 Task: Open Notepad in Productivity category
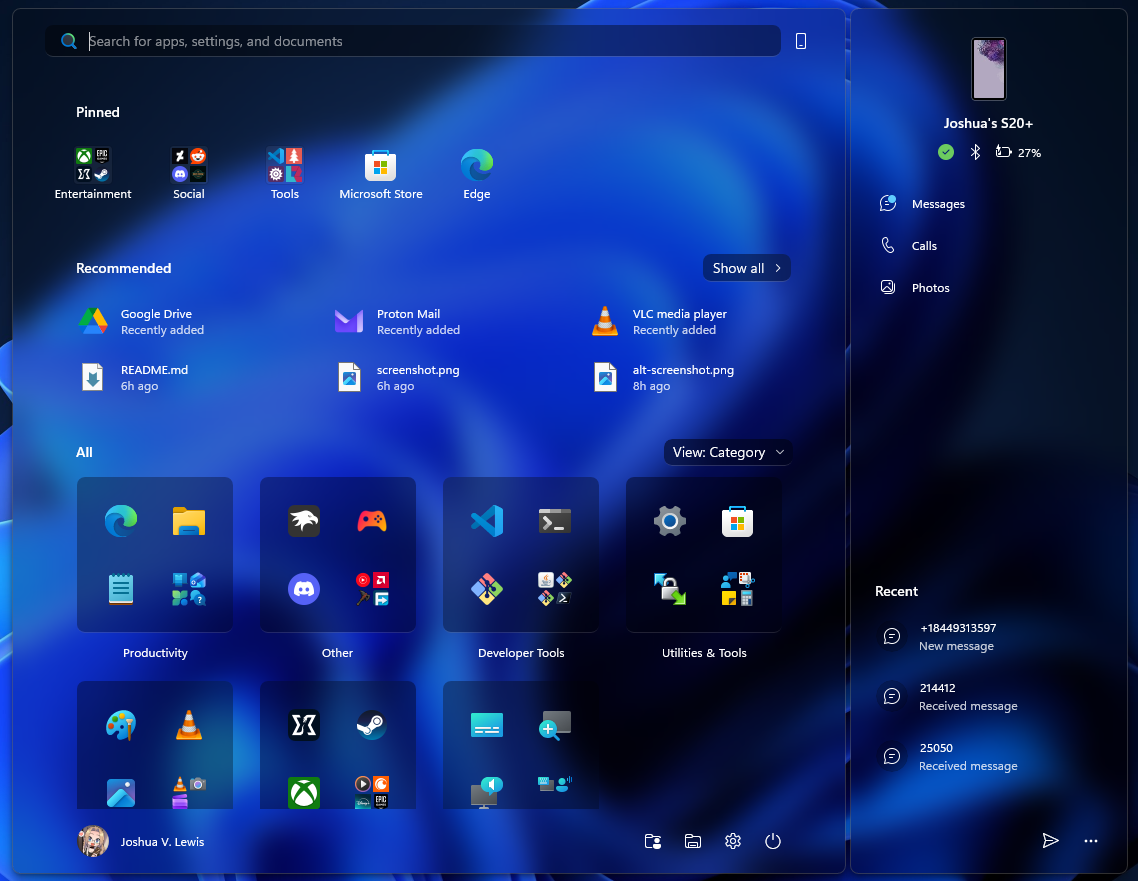(120, 589)
